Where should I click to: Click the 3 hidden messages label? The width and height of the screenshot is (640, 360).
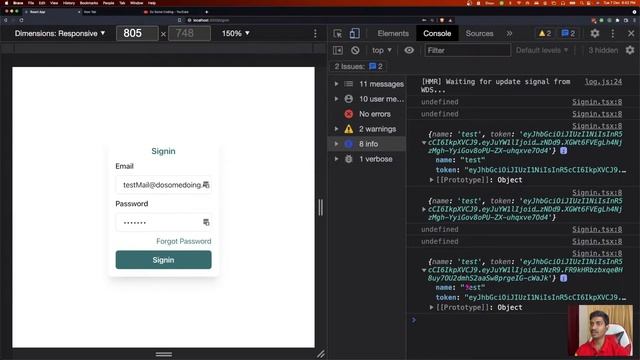tap(603, 50)
